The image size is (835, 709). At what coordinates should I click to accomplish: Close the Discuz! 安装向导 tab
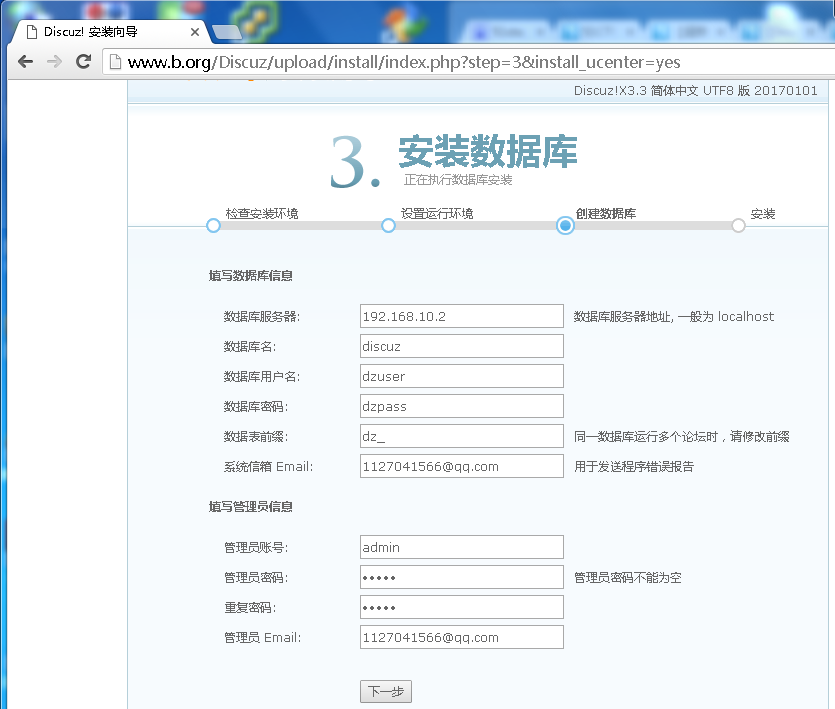195,32
